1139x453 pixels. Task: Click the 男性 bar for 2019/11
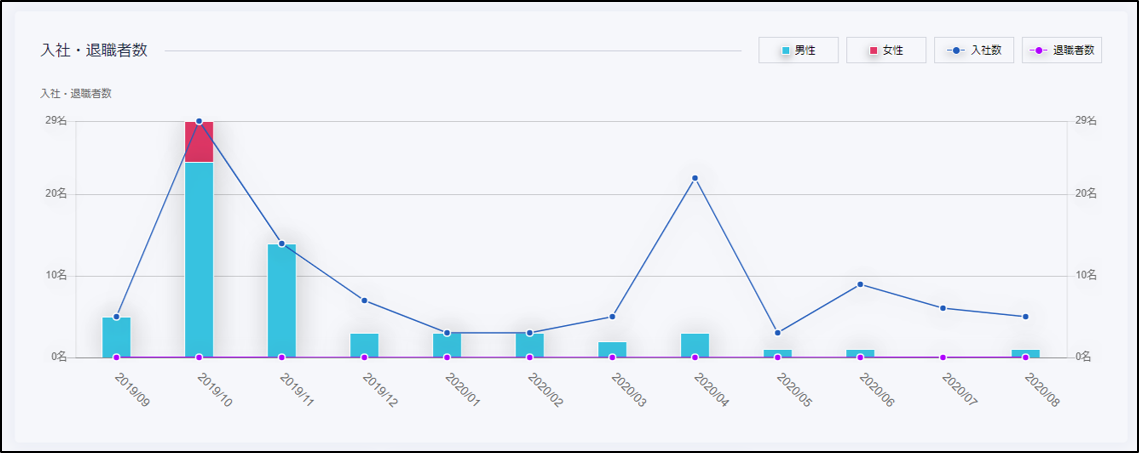(x=282, y=300)
